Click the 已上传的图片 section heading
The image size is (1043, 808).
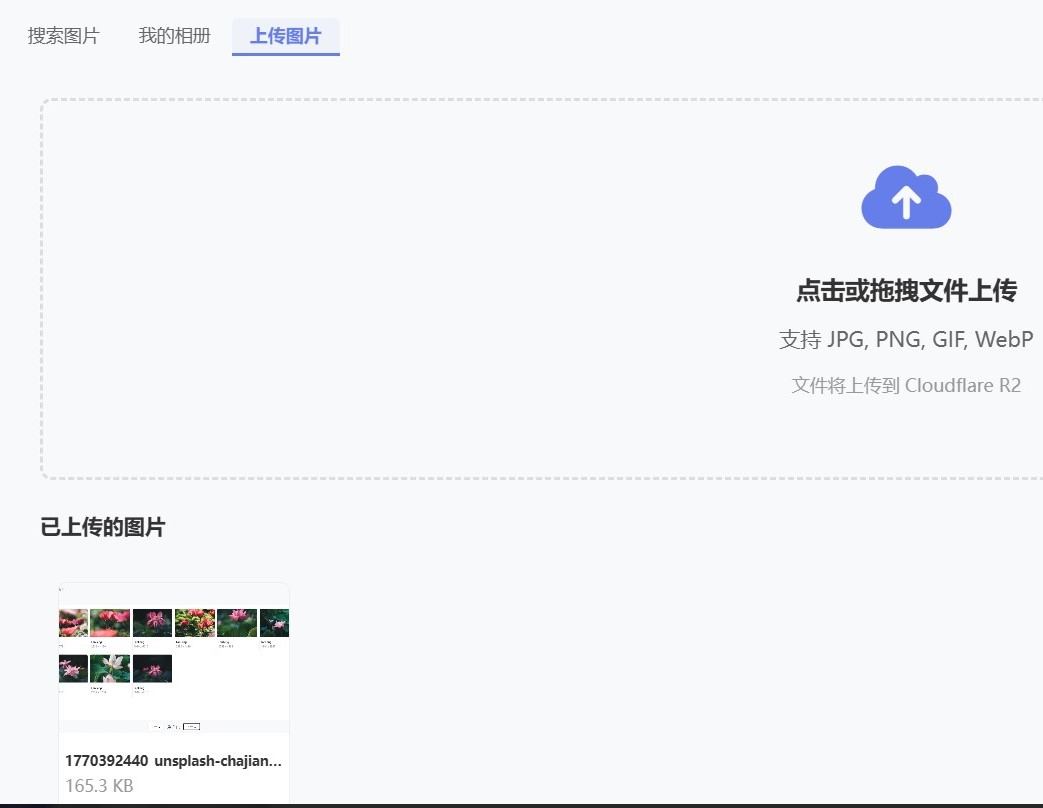pos(103,528)
